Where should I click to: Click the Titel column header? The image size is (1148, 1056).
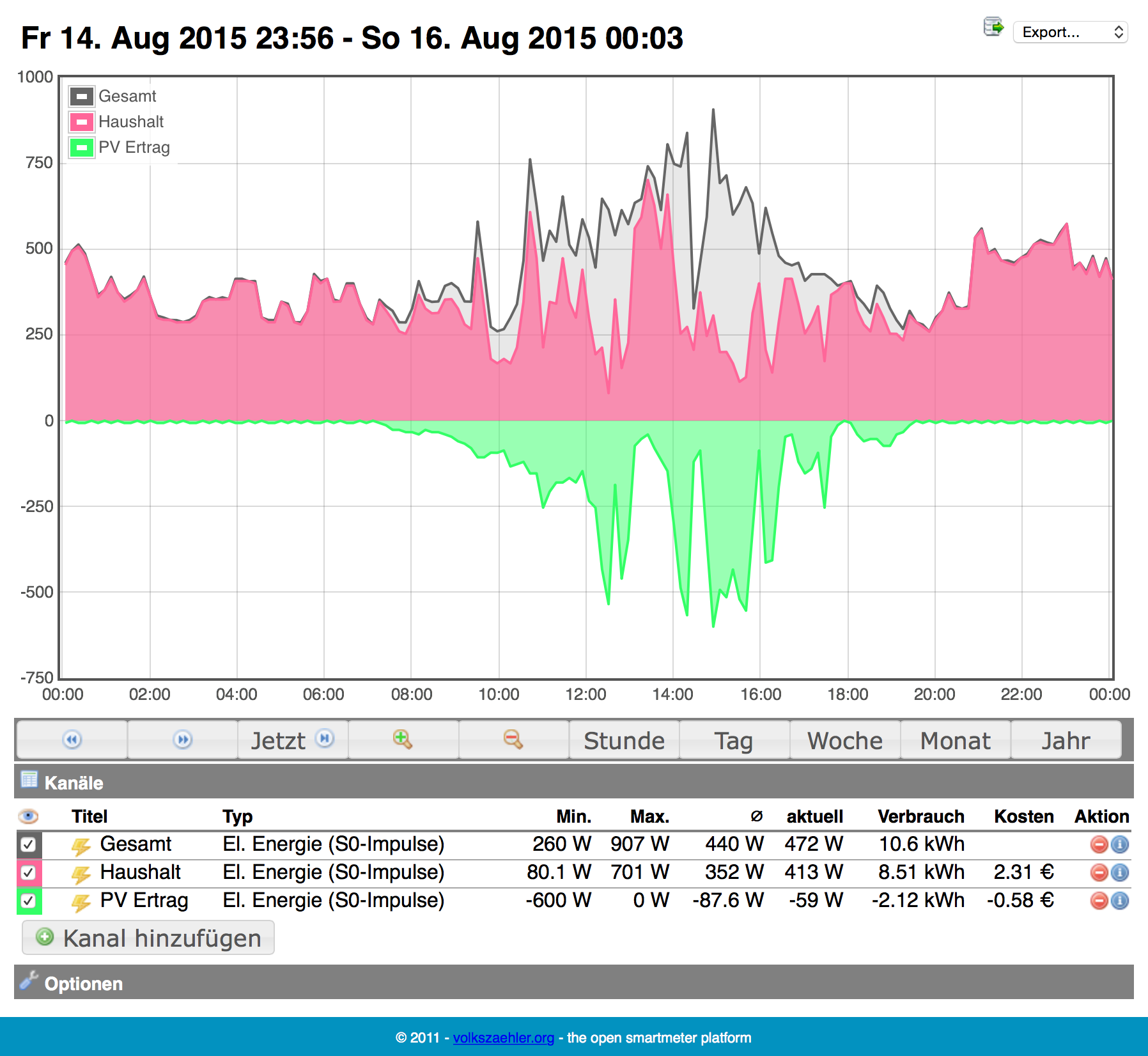coord(89,816)
